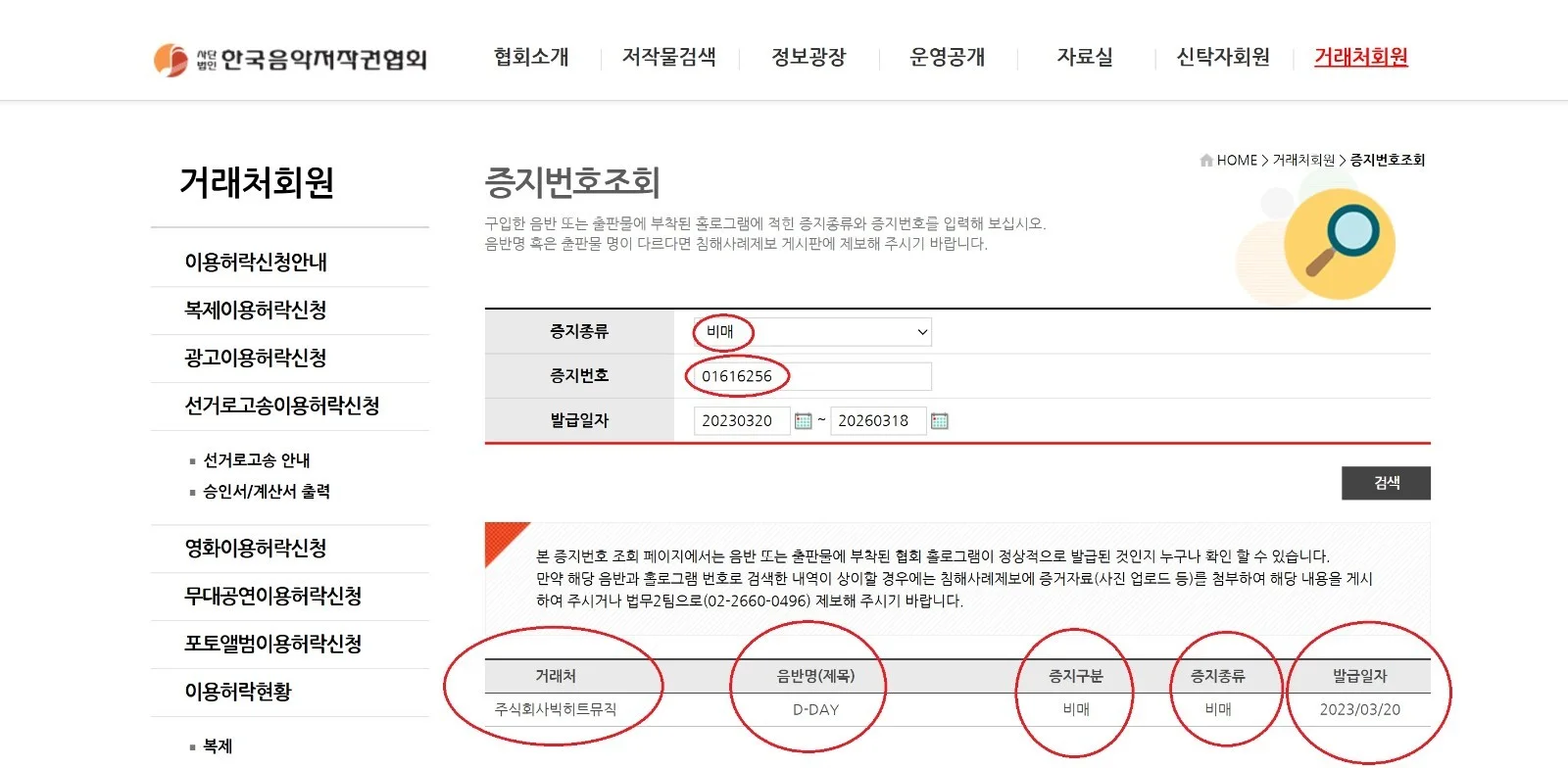This screenshot has height=768, width=1568.
Task: Click the start date field 20230320
Action: click(x=742, y=421)
